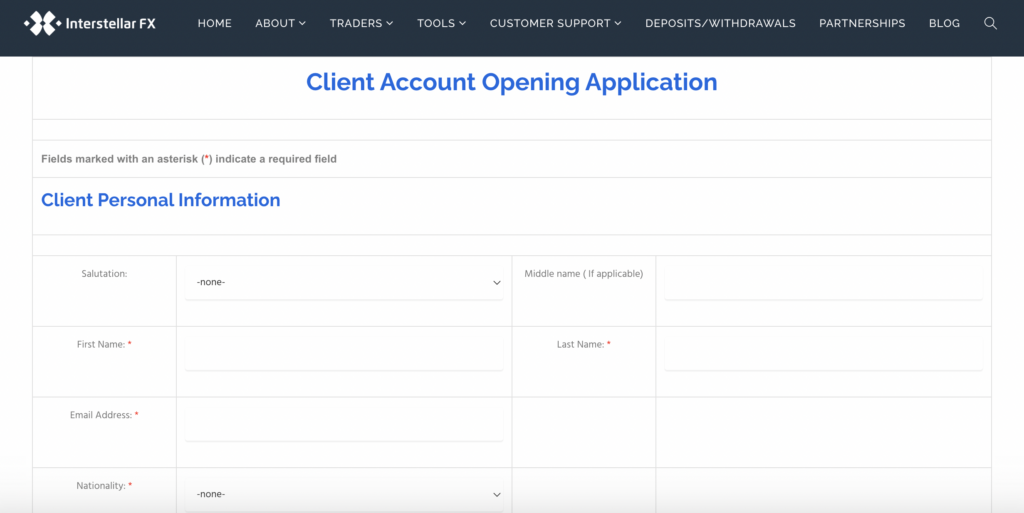Click the Client Account Opening Application heading
Viewport: 1024px width, 513px height.
511,82
